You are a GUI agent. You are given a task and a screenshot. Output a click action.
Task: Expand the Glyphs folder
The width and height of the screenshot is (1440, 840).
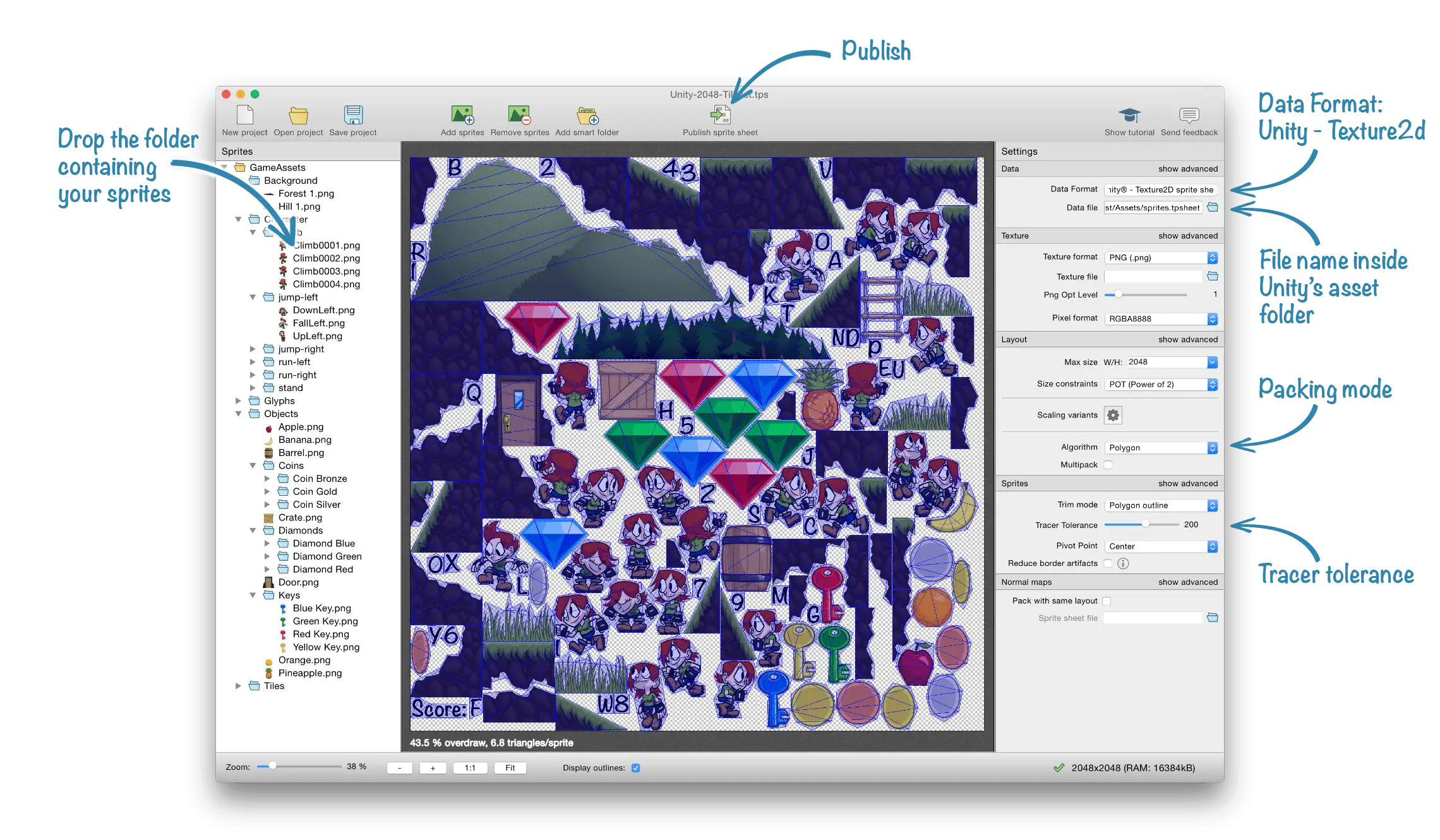[x=238, y=401]
